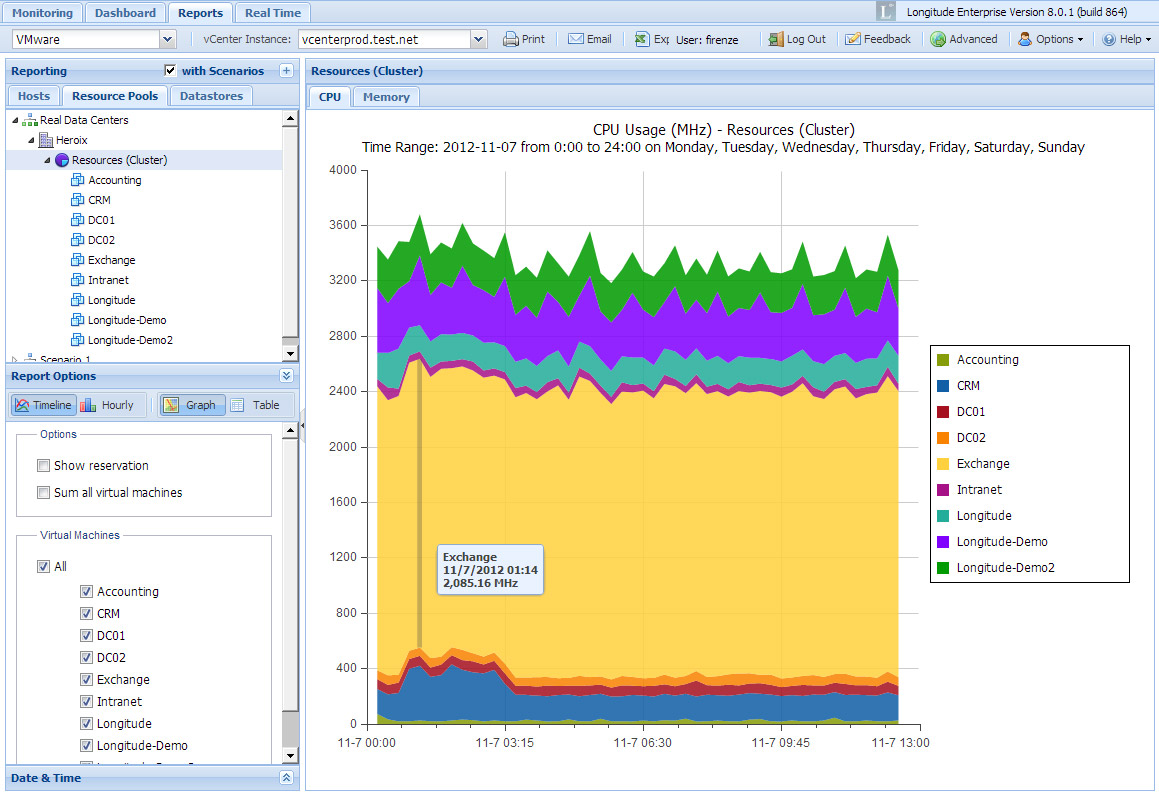This screenshot has height=795, width=1159.
Task: Click the Exchange legend color swatch
Action: 942,464
